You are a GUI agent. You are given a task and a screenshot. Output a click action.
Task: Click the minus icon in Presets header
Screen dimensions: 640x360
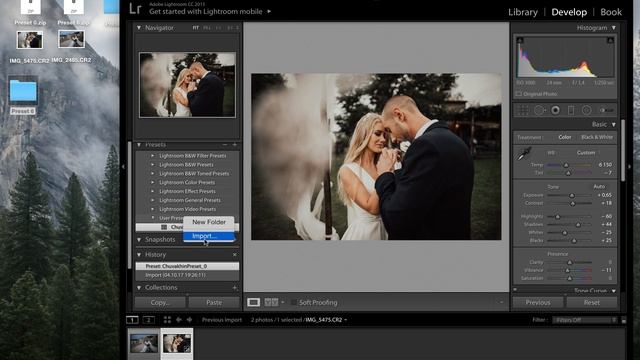224,145
